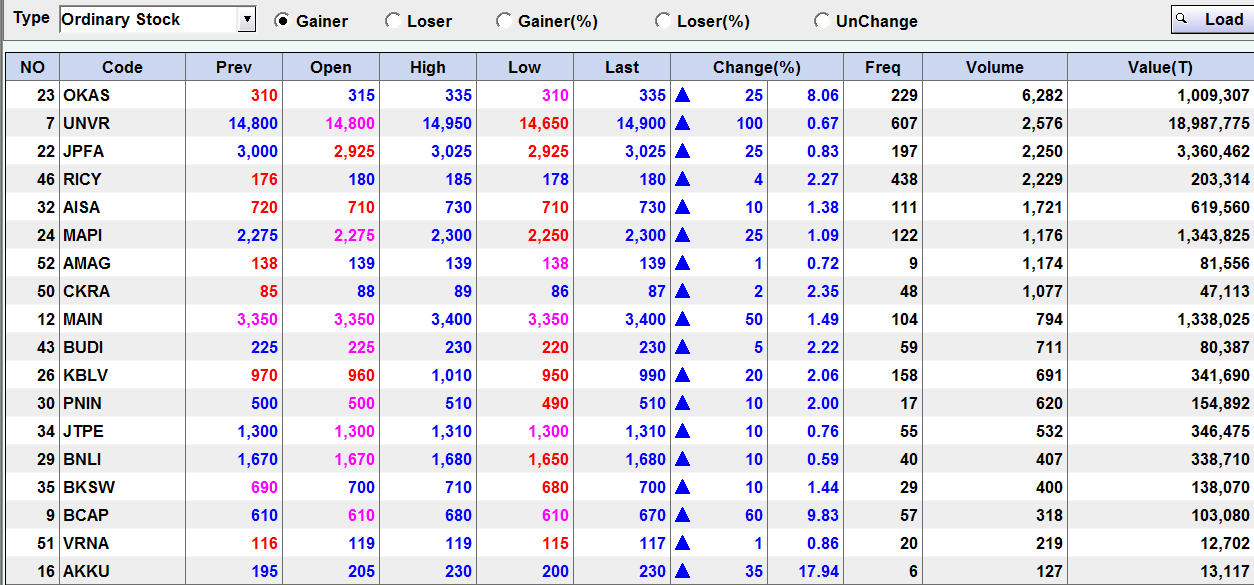Click the up arrow in CKRA row
Screen dimensions: 1254x585
coord(683,291)
